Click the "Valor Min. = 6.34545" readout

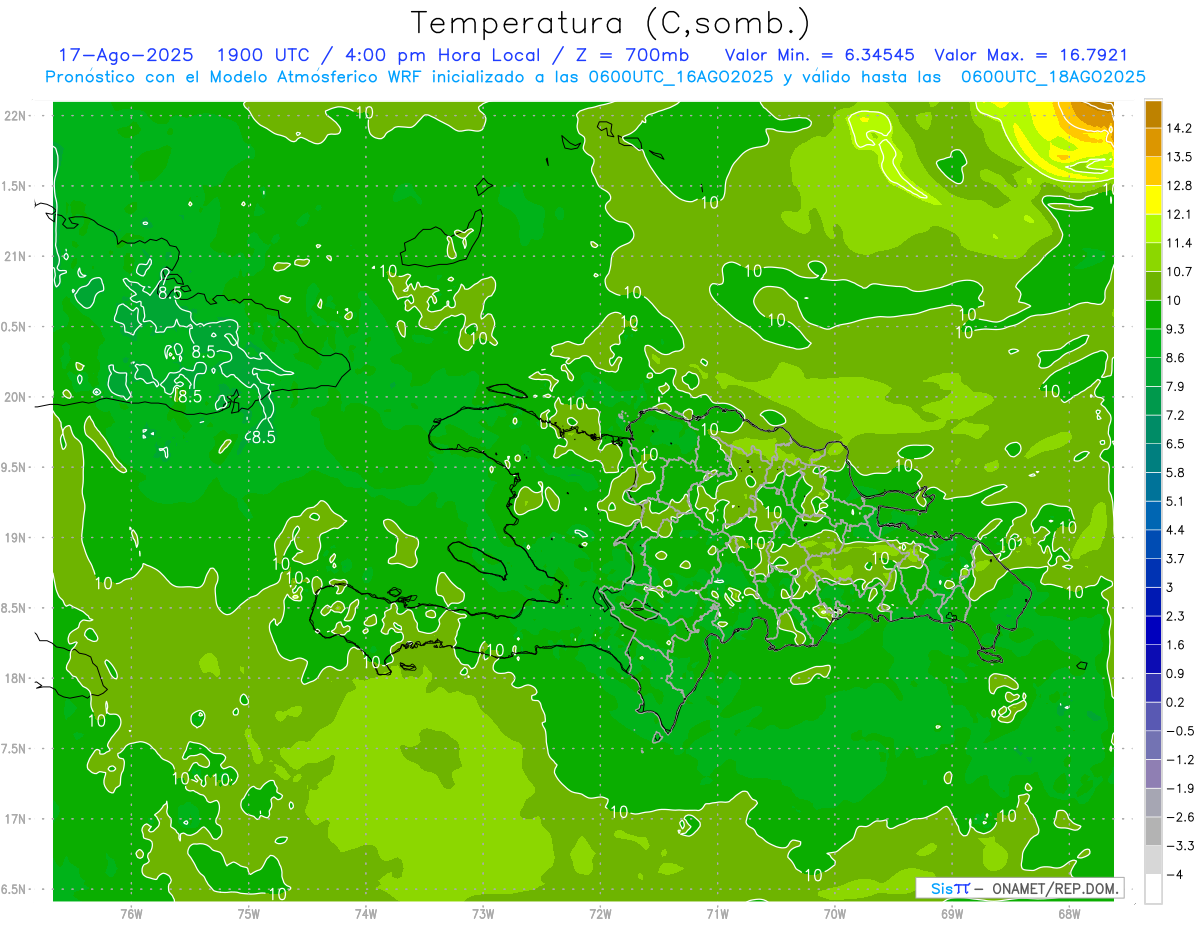[820, 55]
